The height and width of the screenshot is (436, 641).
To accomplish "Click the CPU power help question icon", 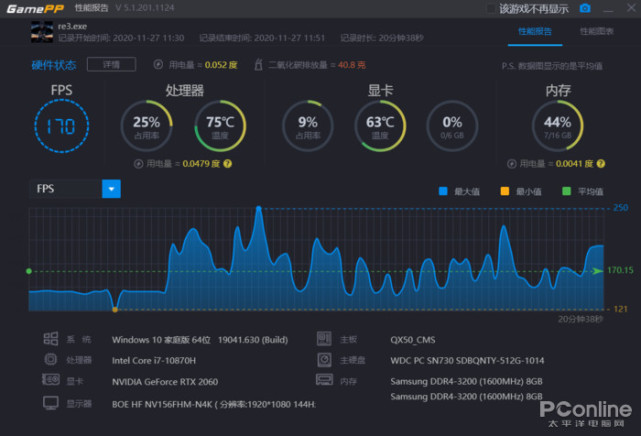I will (228, 164).
